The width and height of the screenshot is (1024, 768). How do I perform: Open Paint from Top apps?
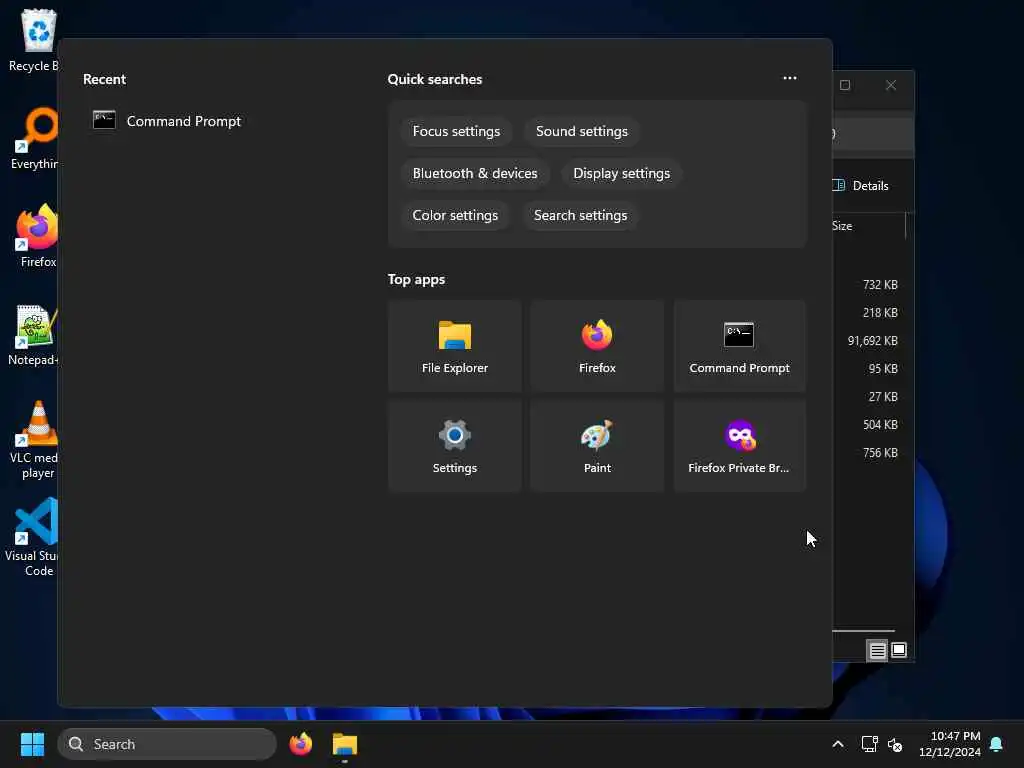(597, 446)
